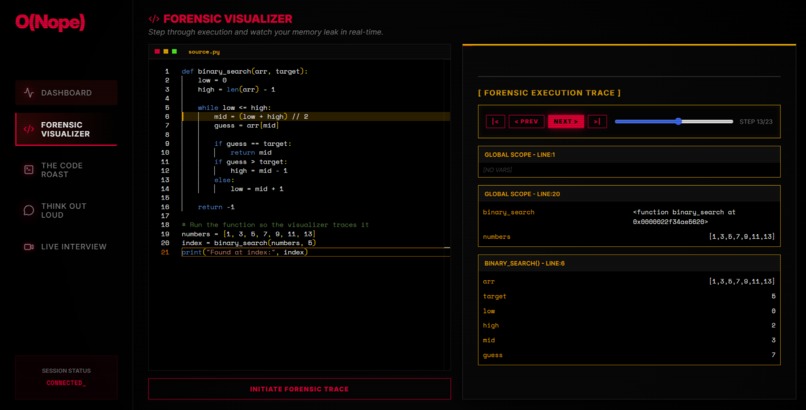
Task: Click the yellow dot in the editor header
Action: tap(166, 51)
